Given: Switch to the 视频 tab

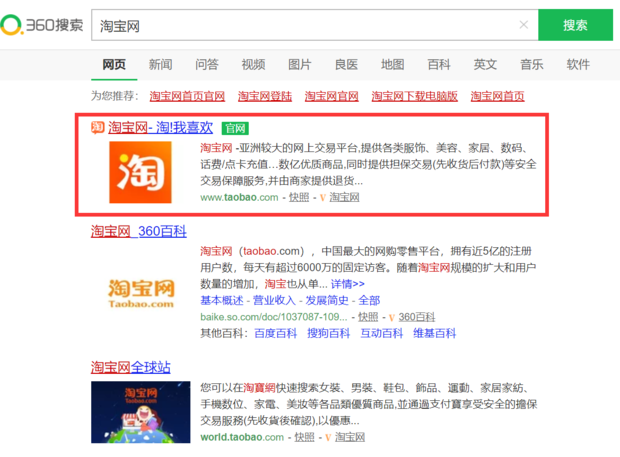Looking at the screenshot, I should point(253,64).
